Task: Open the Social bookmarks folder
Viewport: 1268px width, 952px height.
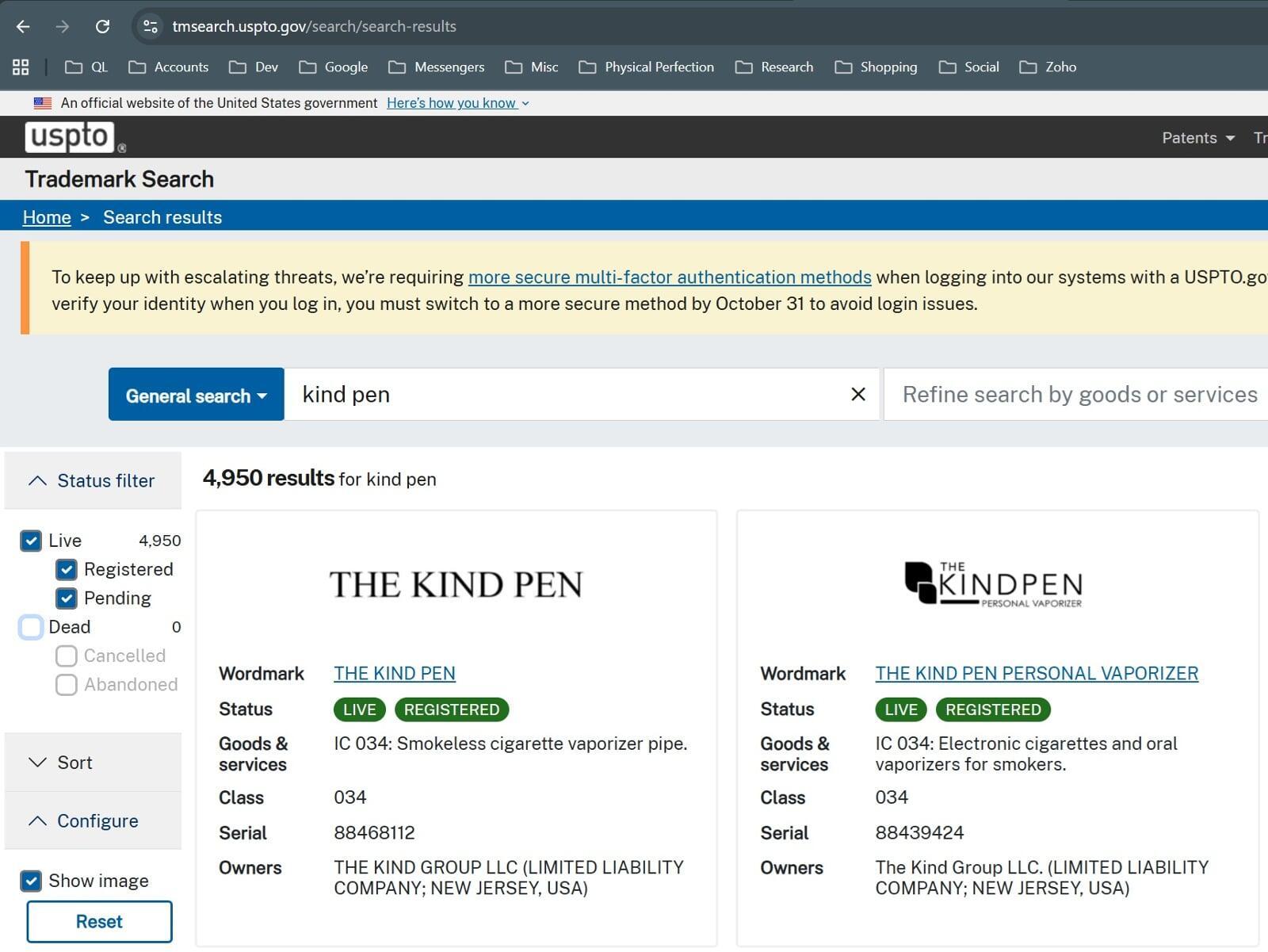Action: point(968,67)
